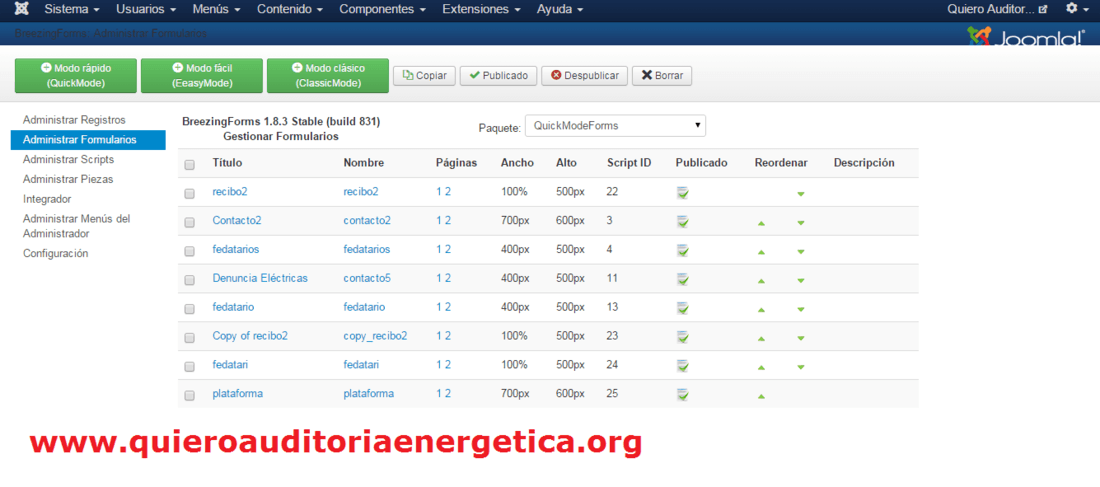Move Contacto2 down in order
Viewport: 1100px width, 487px height.
[800, 223]
